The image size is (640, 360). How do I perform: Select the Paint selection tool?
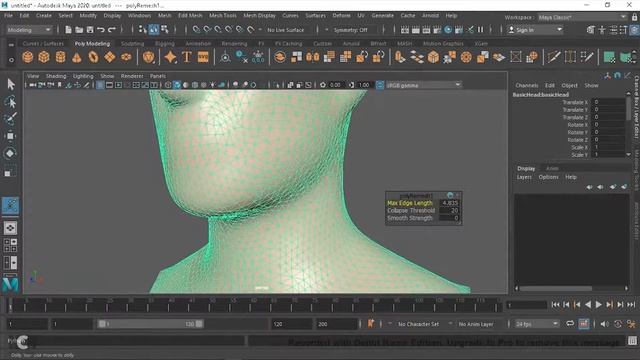click(11, 119)
